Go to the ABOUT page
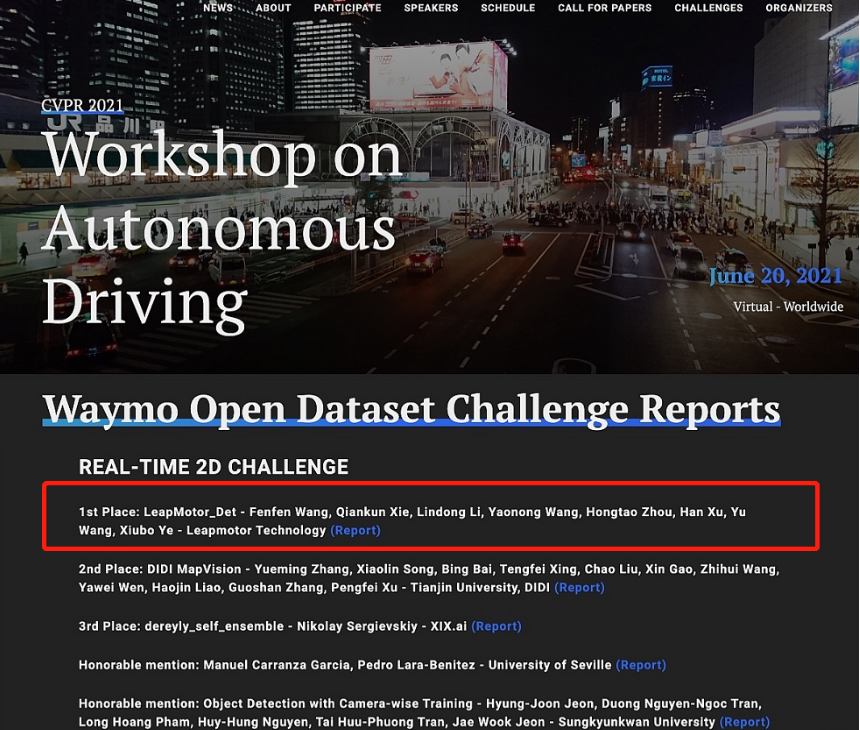860x730 pixels. 273,8
